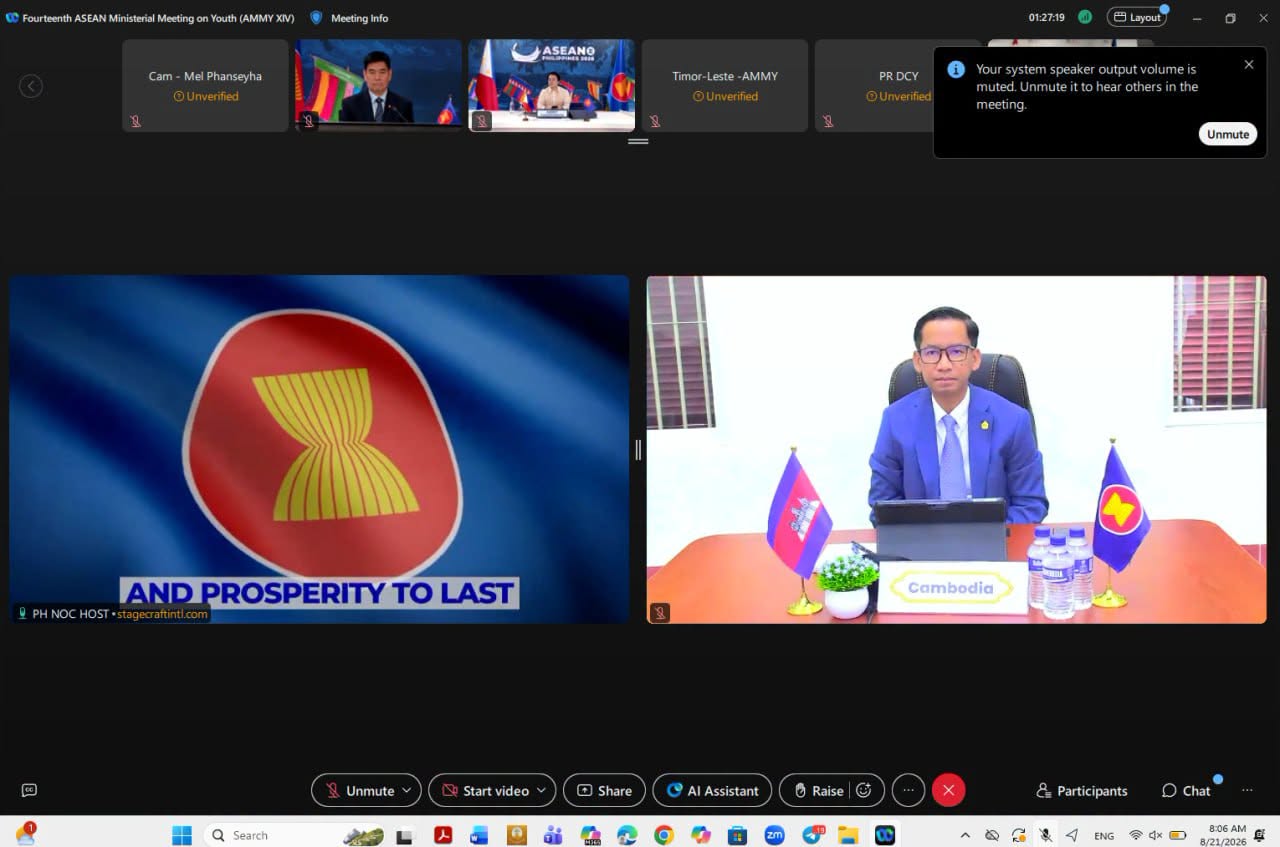Click the PH NOC HOST name label

pos(70,614)
